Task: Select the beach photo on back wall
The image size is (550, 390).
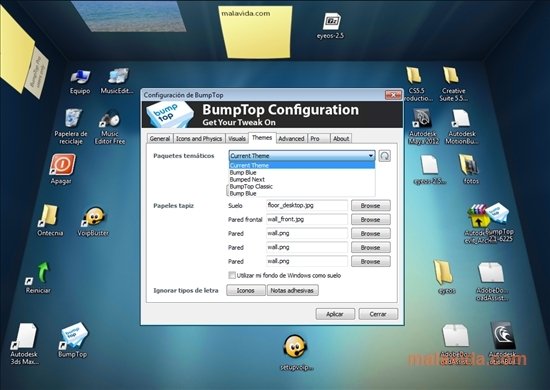Action: point(129,15)
